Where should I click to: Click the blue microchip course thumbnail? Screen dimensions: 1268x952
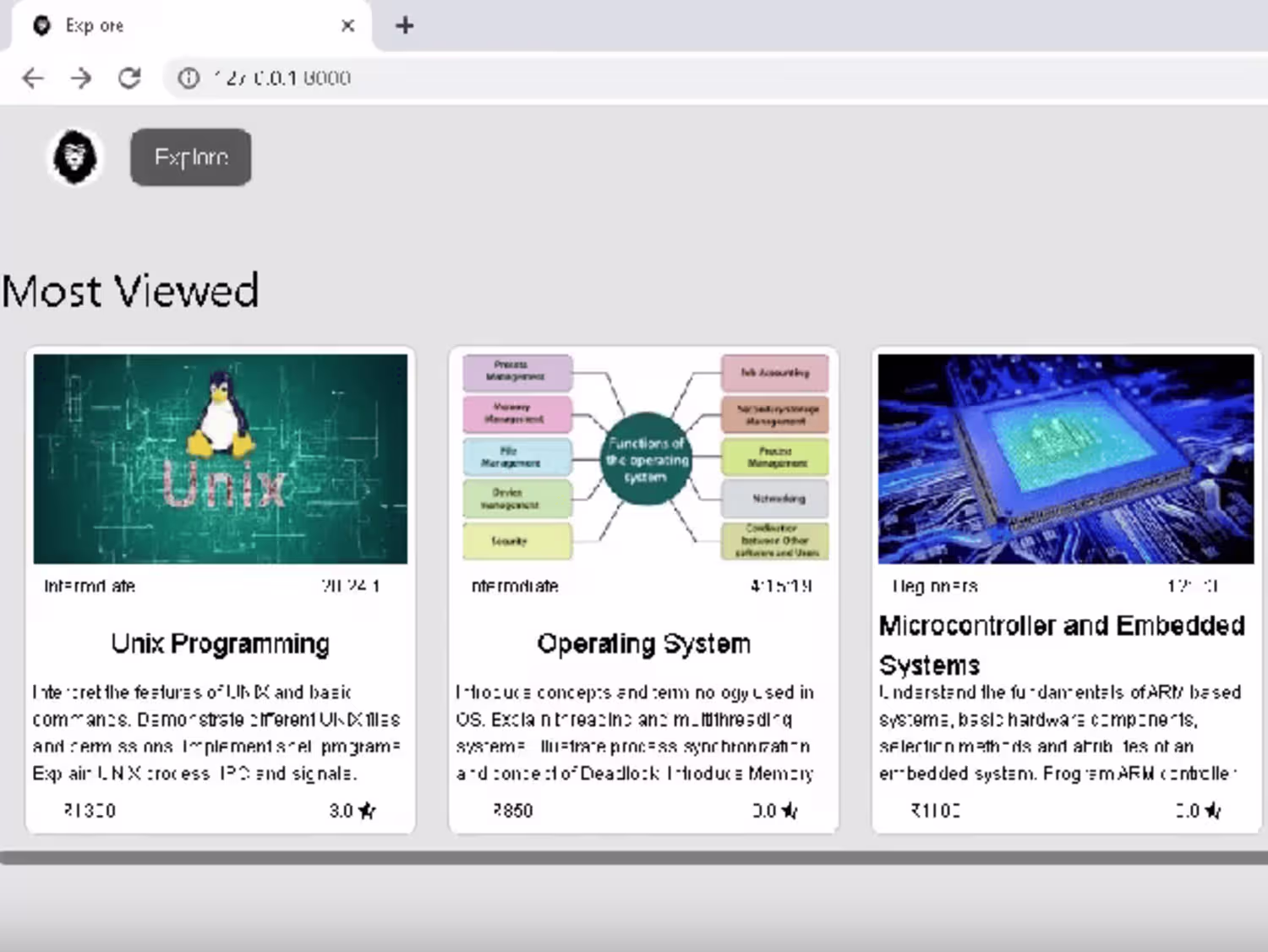(x=1066, y=459)
